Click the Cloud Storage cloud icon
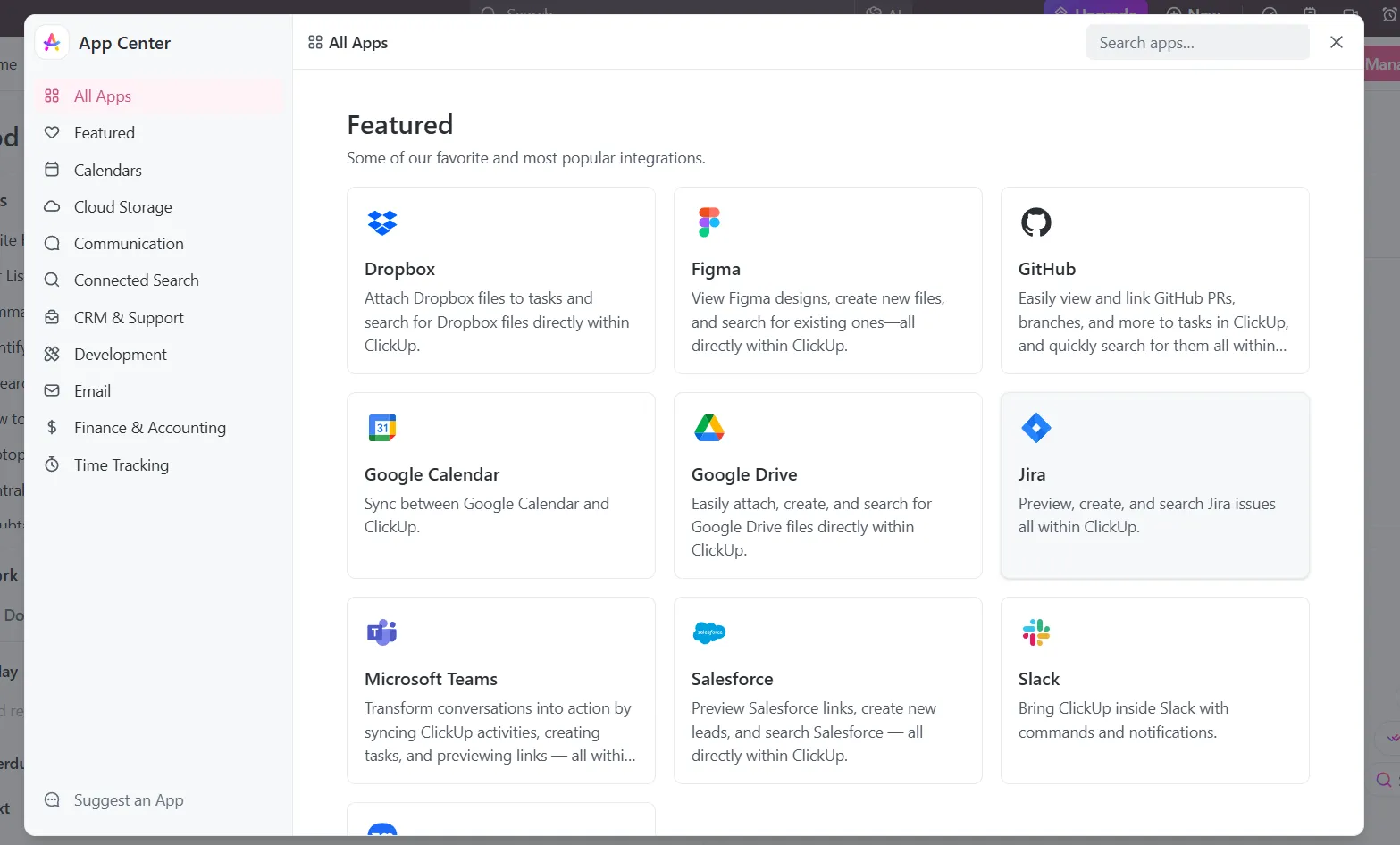The width and height of the screenshot is (1400, 845). [52, 206]
